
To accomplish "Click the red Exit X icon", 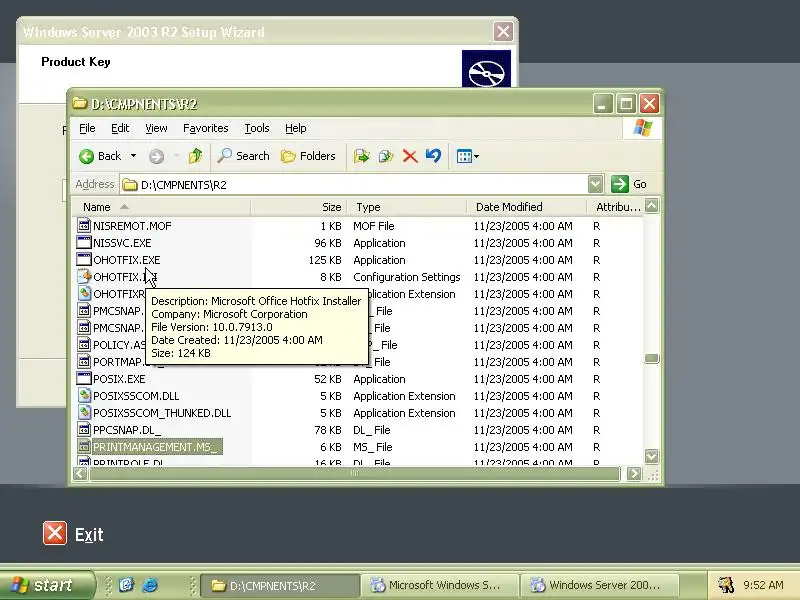I will (x=55, y=533).
